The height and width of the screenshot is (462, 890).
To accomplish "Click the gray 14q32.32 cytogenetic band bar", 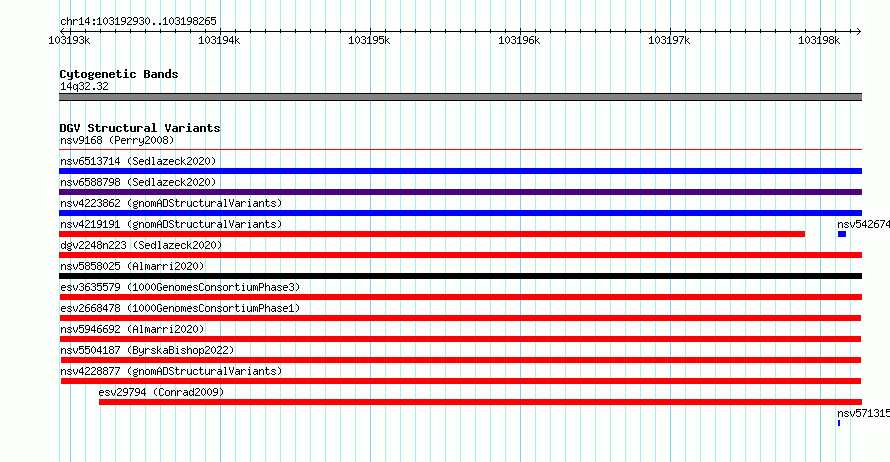I will pyautogui.click(x=460, y=97).
